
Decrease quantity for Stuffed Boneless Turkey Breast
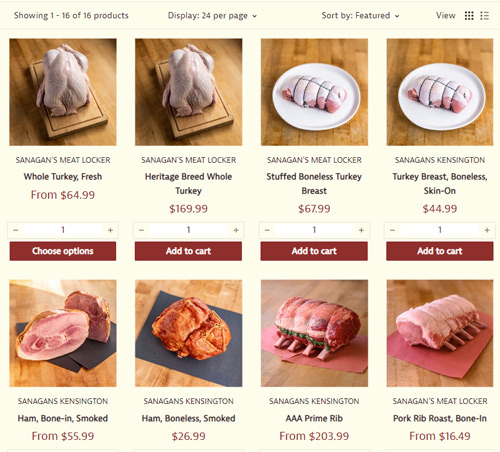coord(267,230)
